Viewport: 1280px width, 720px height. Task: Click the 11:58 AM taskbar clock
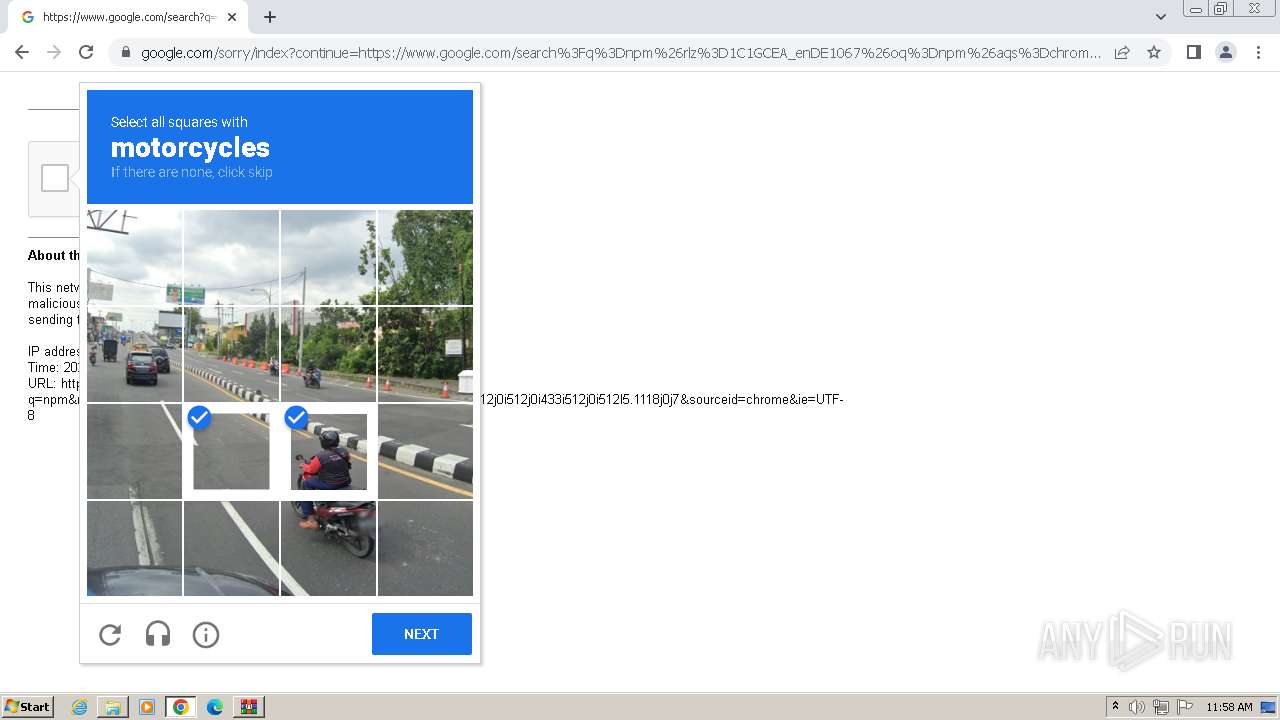coord(1229,707)
